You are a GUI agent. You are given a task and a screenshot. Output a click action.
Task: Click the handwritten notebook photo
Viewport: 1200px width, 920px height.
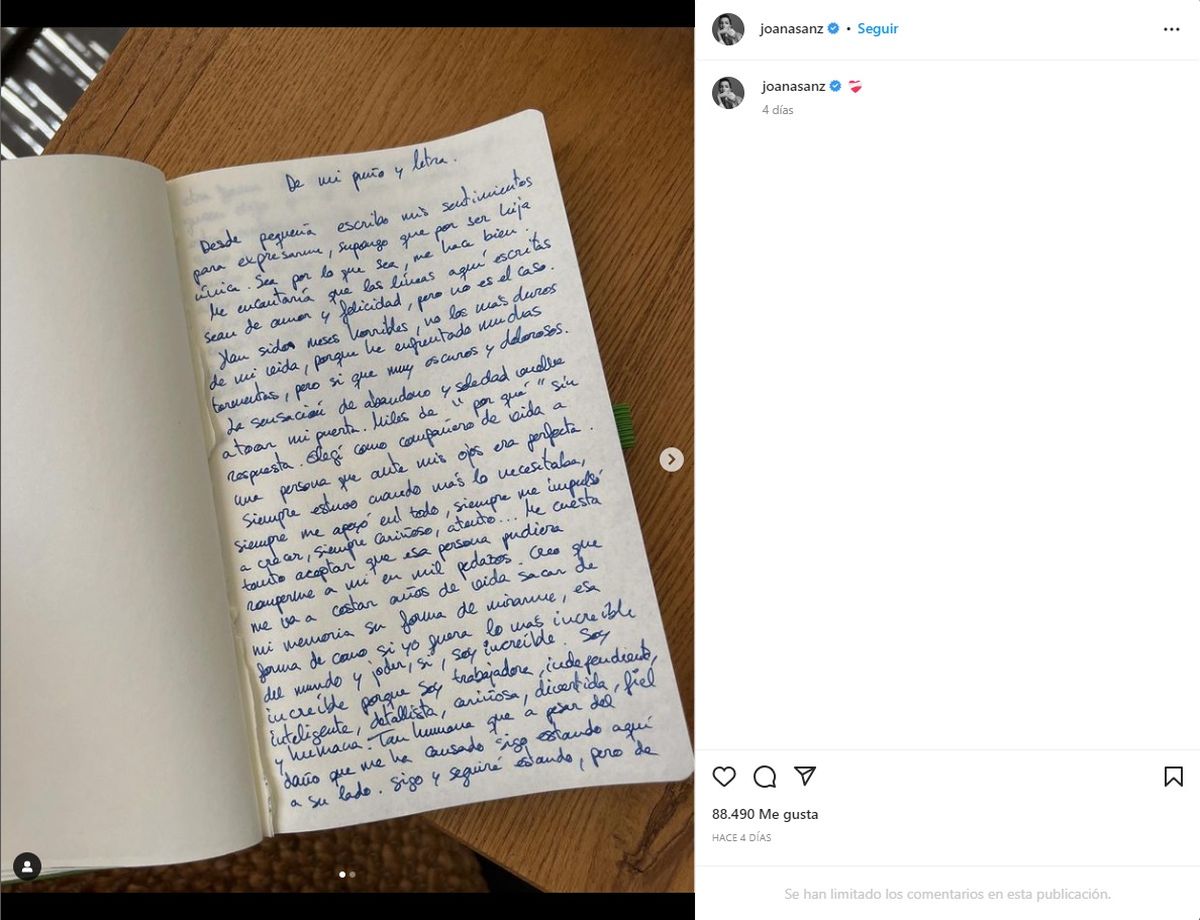347,459
